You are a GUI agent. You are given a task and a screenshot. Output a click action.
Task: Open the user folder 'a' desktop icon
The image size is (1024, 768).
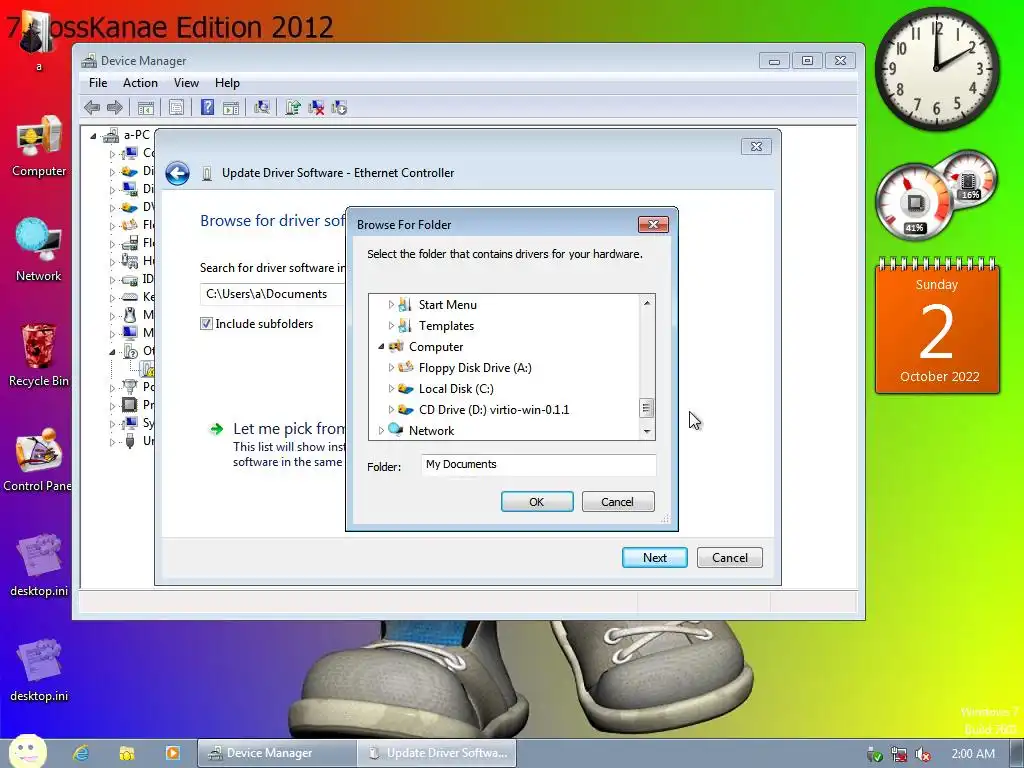coord(38,39)
